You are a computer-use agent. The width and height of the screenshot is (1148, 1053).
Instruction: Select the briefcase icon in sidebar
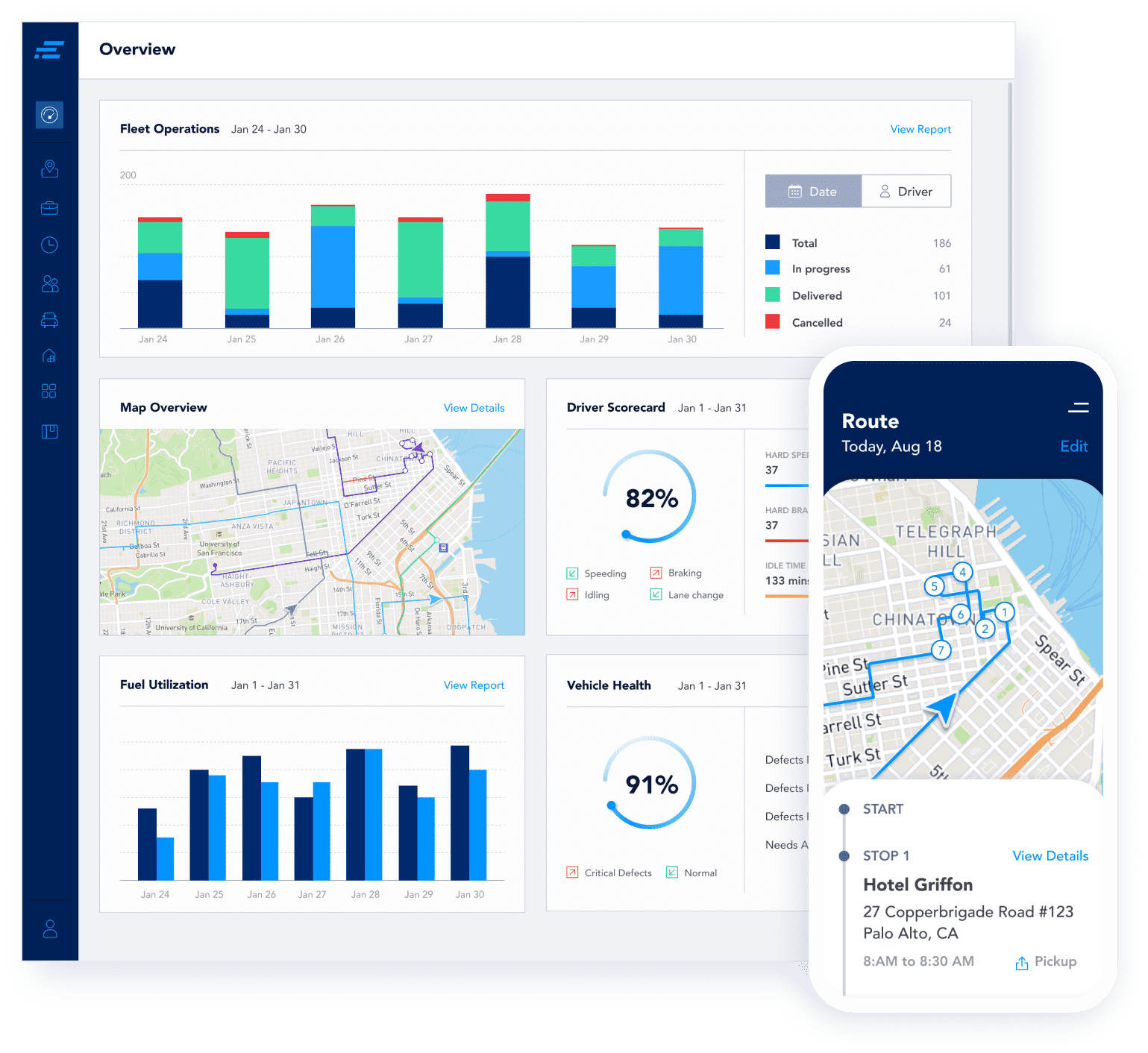(49, 207)
